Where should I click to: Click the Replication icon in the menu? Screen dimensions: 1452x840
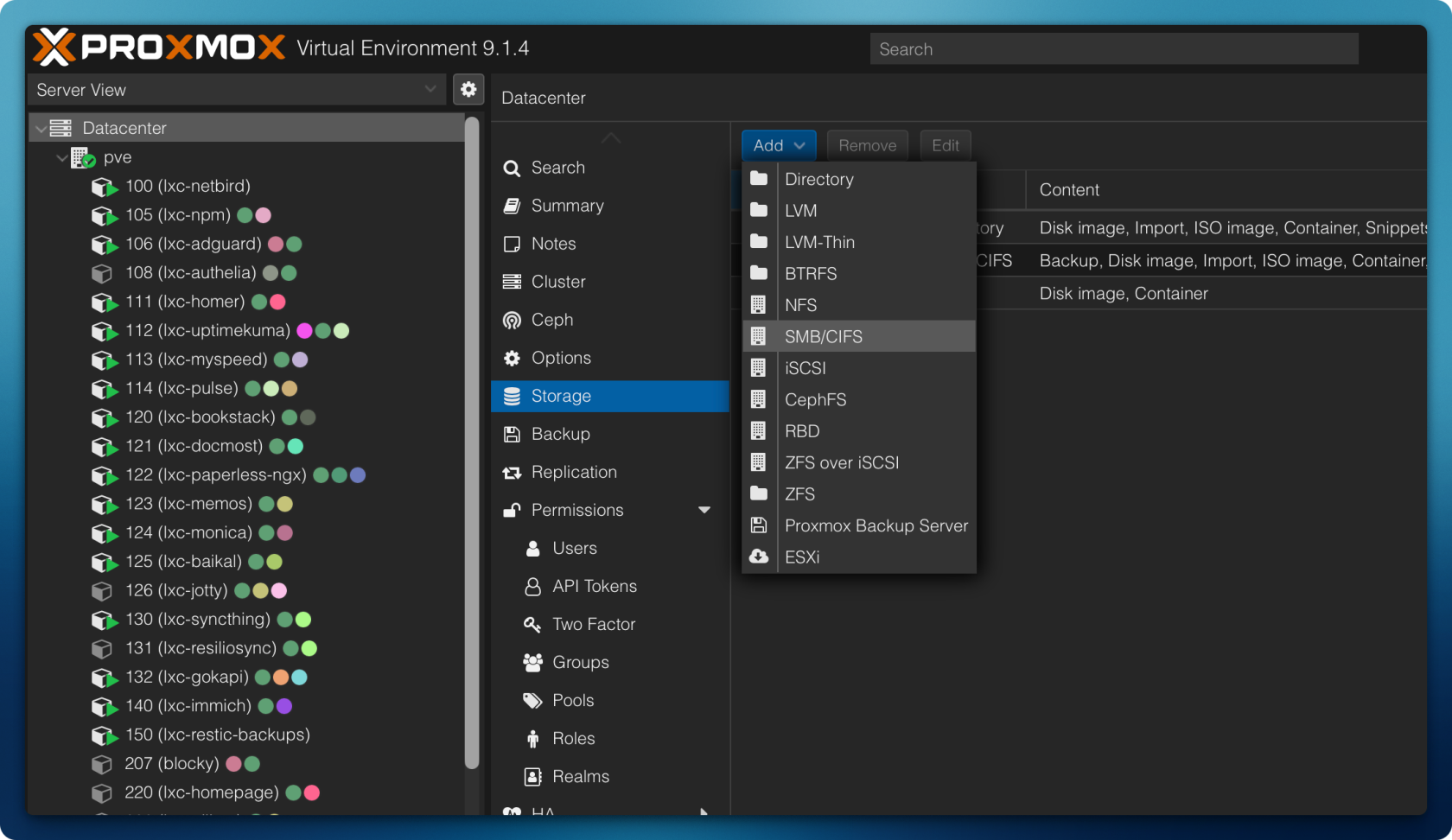click(512, 473)
